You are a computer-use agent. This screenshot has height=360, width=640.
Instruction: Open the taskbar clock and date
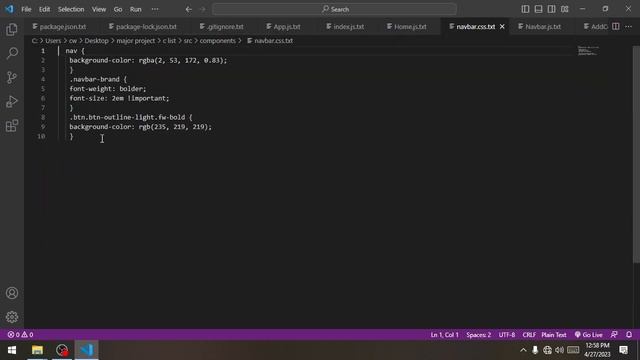click(x=598, y=350)
